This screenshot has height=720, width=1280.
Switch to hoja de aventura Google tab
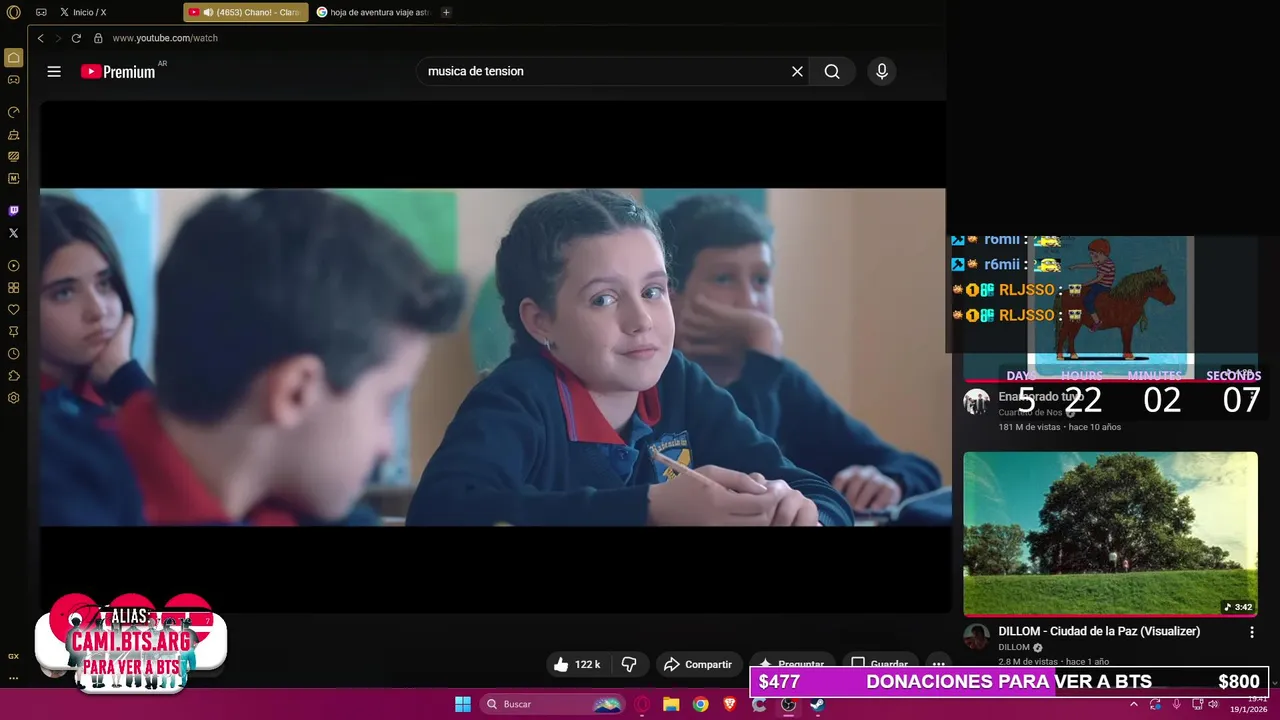373,12
